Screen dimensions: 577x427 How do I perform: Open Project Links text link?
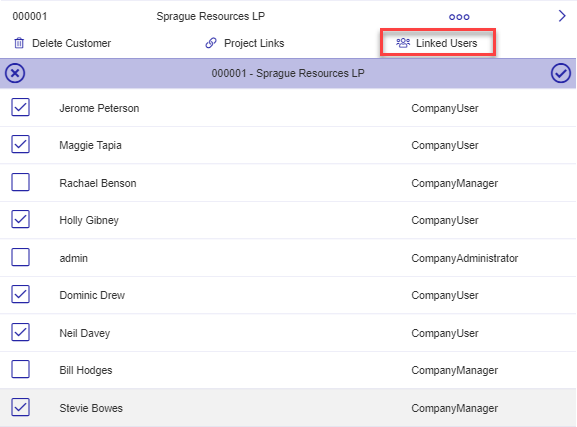(254, 43)
